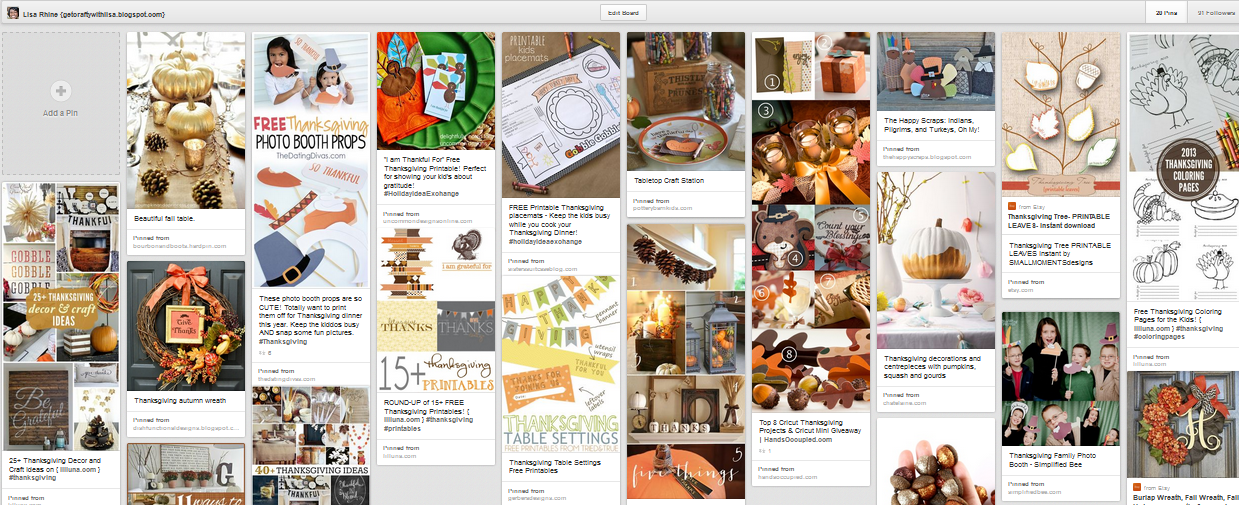Switch to the Pins count tab
The width and height of the screenshot is (1239, 505).
(x=1165, y=13)
